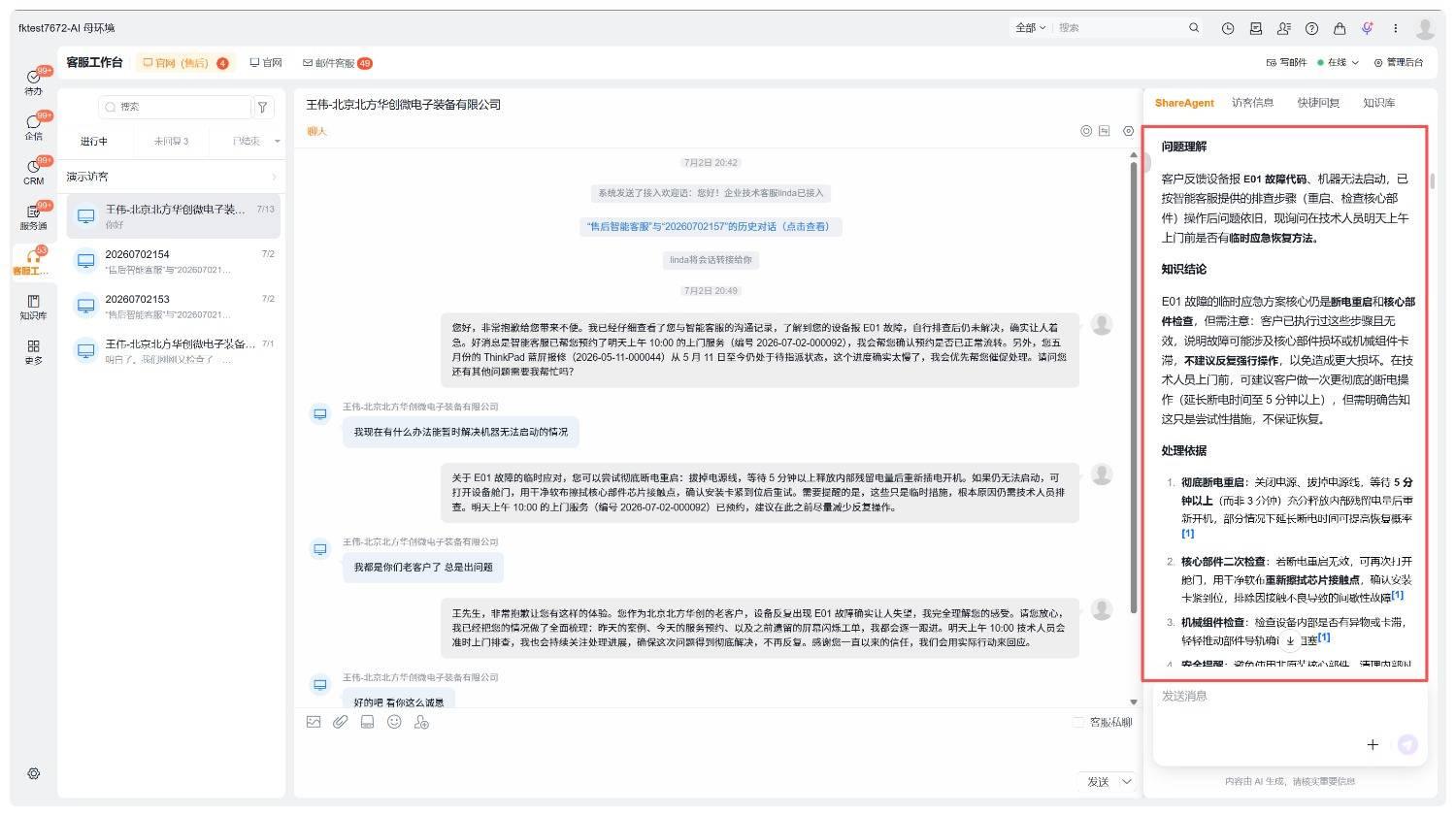Click the first [1] citation after 彻底断电重启 step
This screenshot has width=1456, height=816.
[1187, 534]
